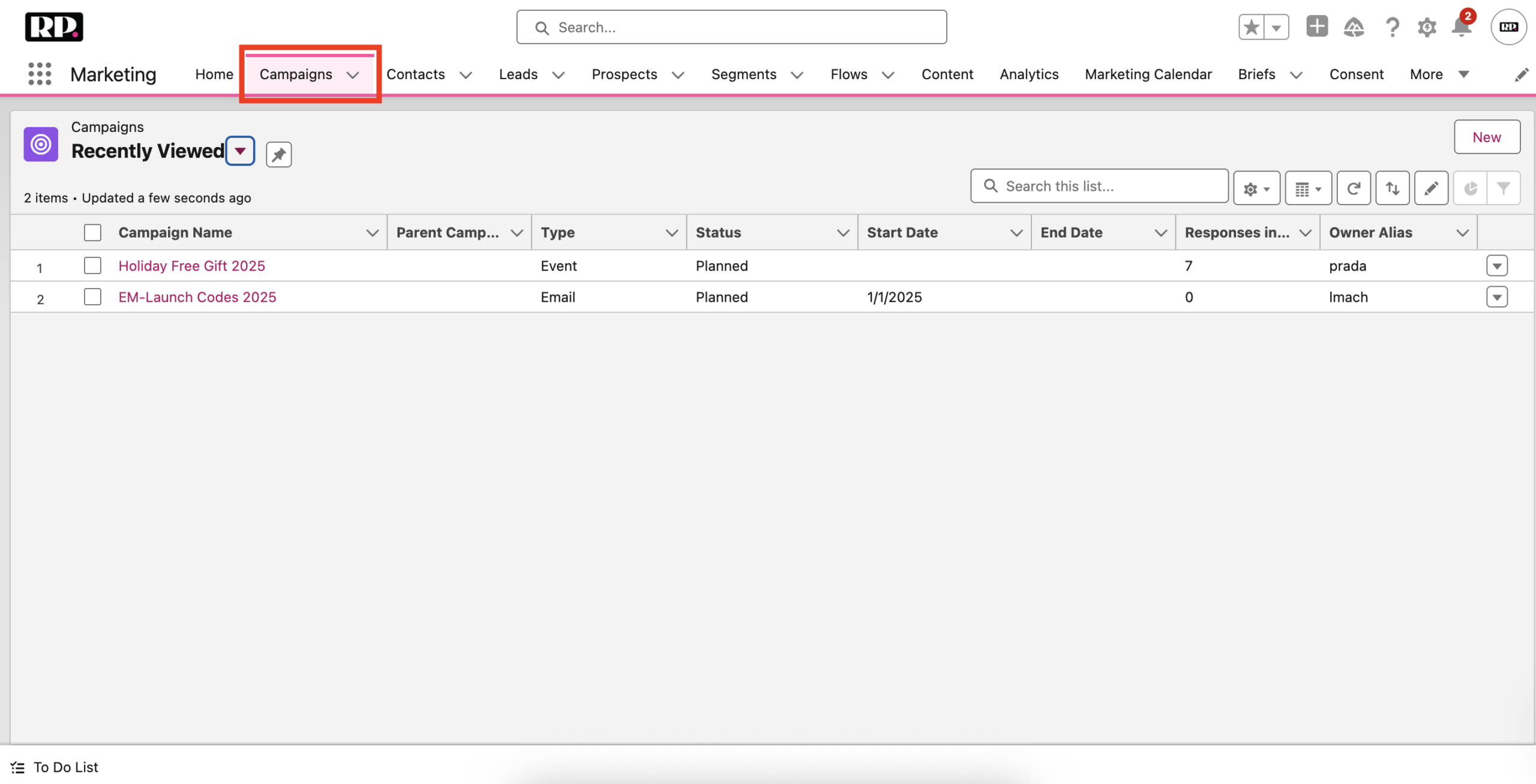Open the Holiday Free Gift 2025 link
This screenshot has height=784, width=1536.
coord(191,266)
